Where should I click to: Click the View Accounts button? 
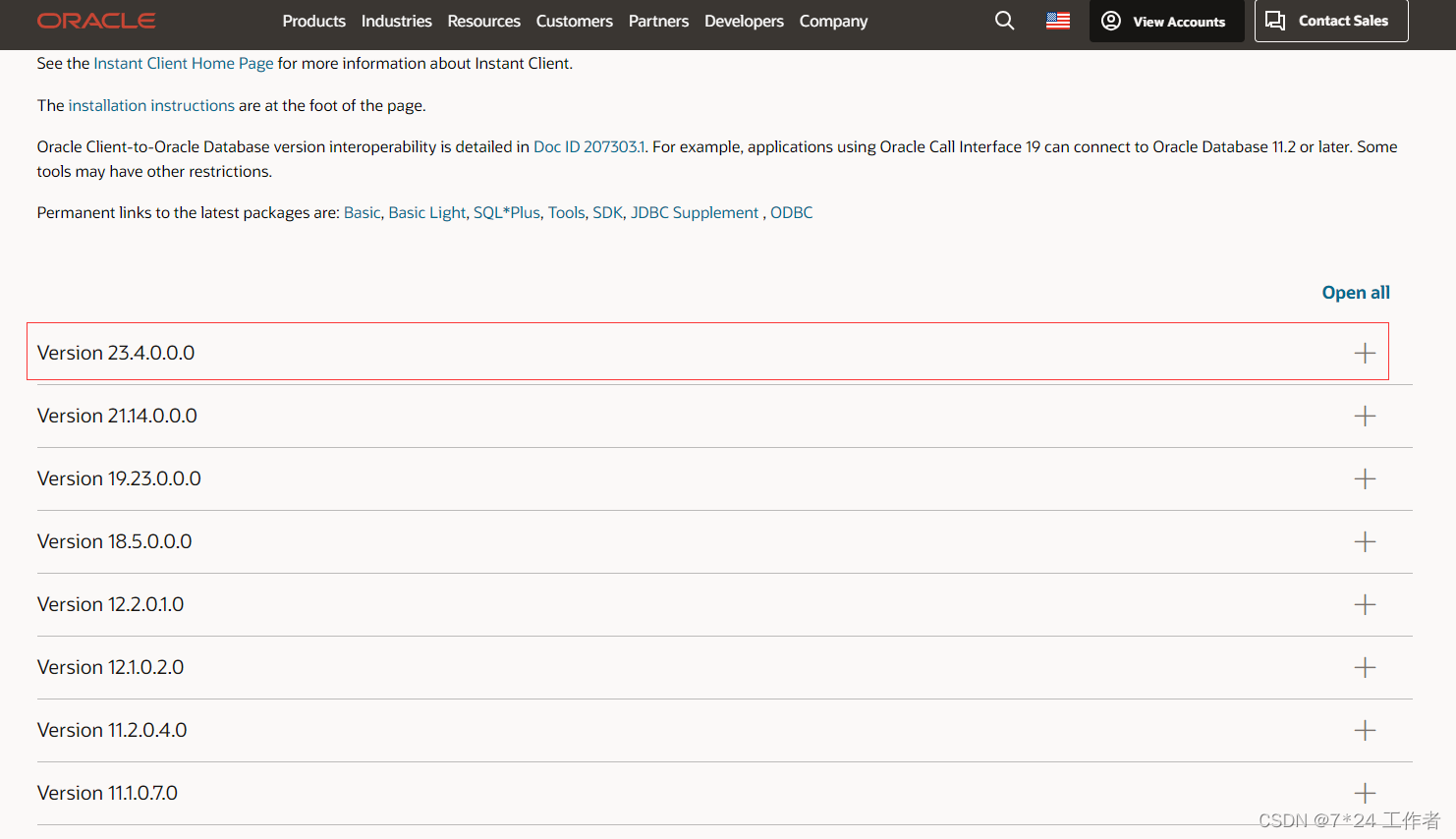[1166, 21]
